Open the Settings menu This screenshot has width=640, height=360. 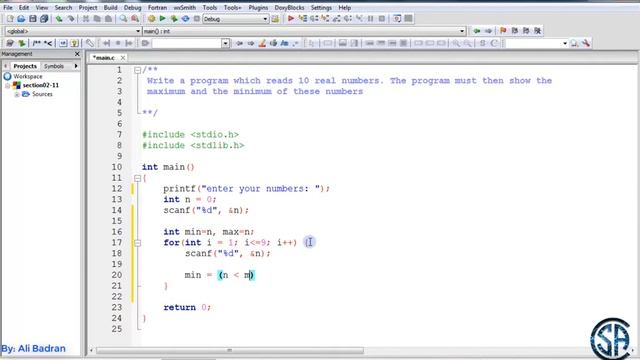point(321,7)
